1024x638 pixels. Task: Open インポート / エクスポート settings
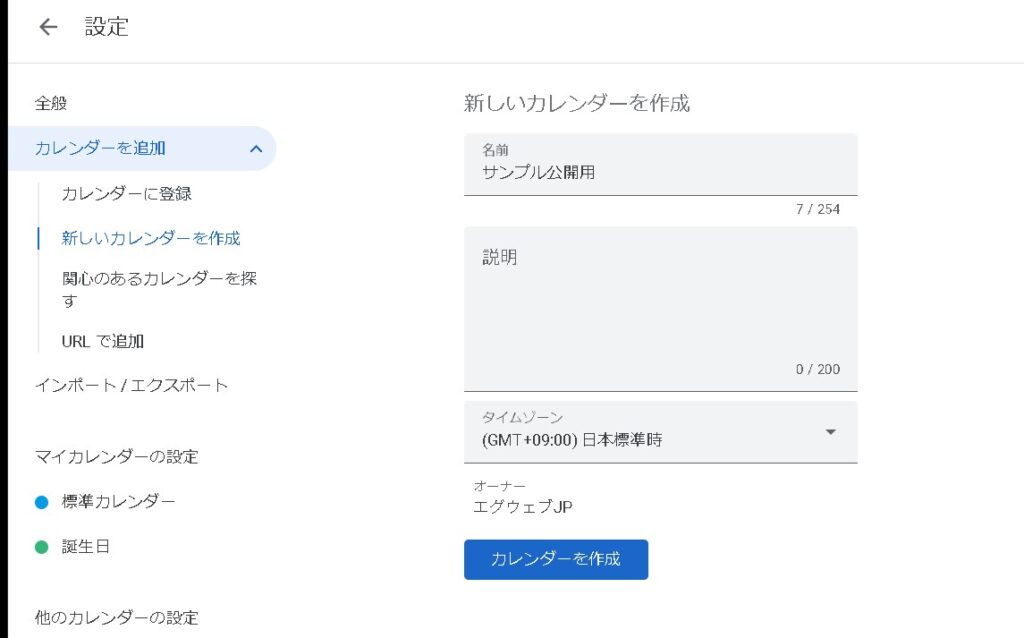tap(131, 385)
